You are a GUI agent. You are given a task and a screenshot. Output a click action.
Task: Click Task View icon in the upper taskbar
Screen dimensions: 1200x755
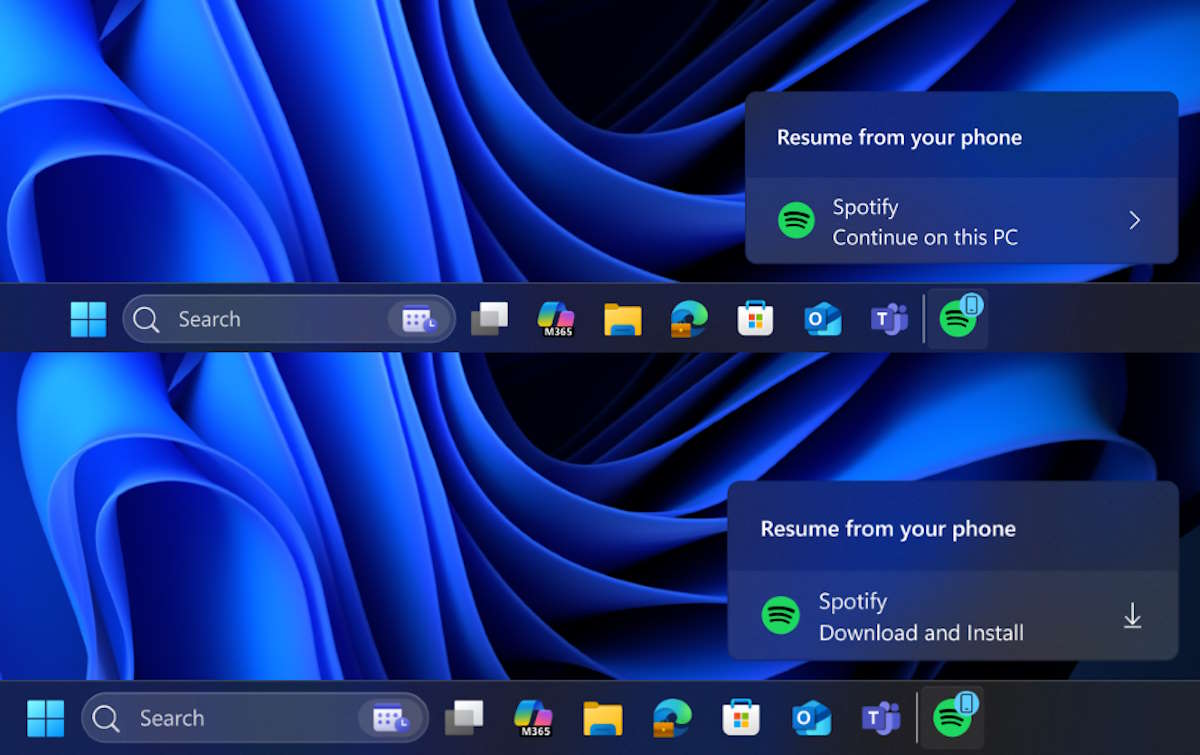pos(489,319)
